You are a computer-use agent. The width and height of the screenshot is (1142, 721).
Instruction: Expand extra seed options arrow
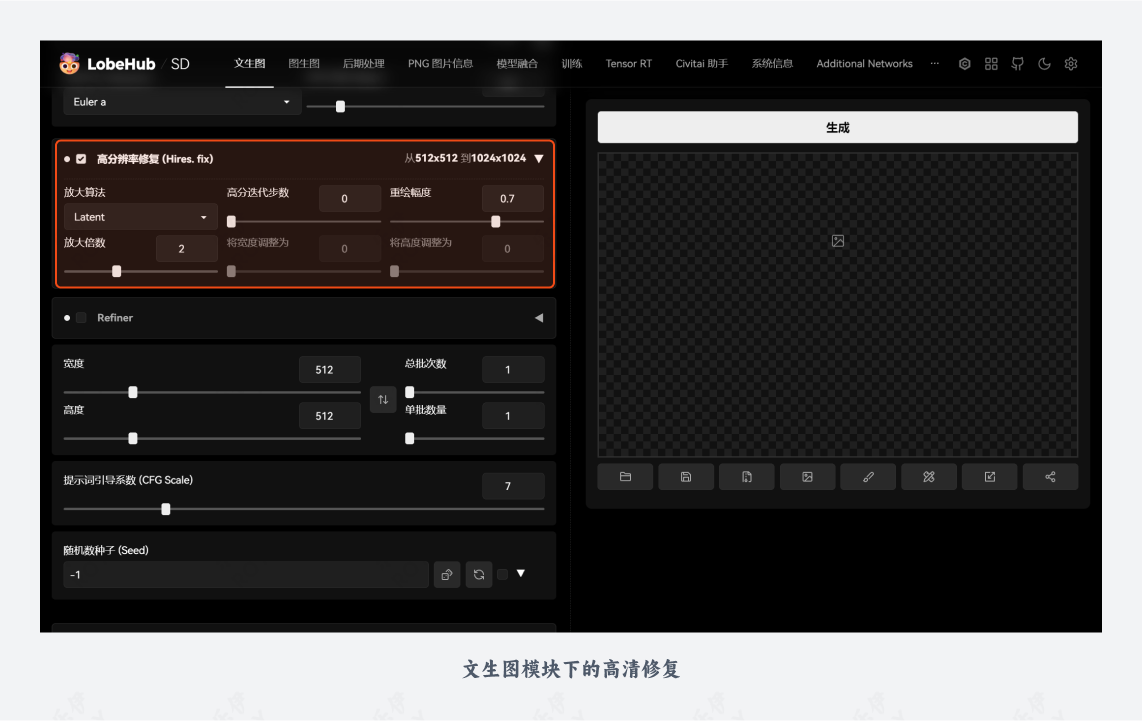pyautogui.click(x=521, y=574)
